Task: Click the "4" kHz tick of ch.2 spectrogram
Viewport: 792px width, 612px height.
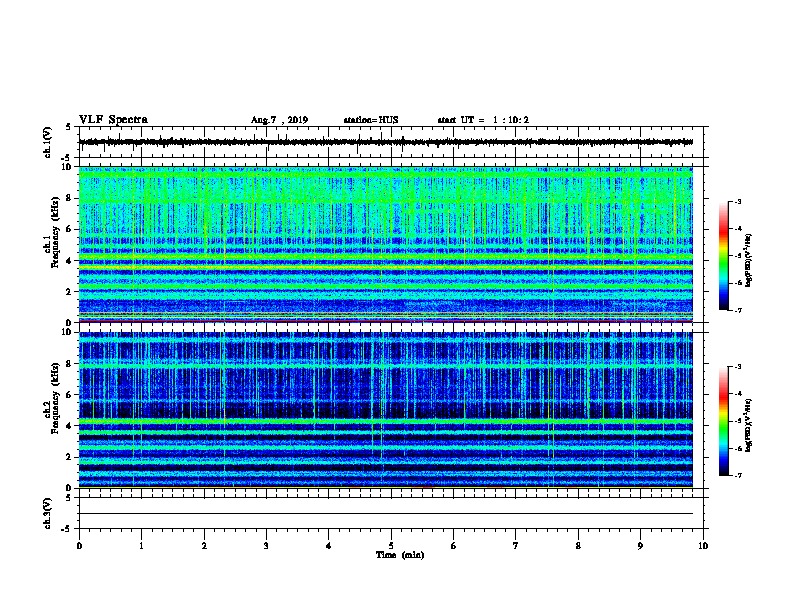Action: pyautogui.click(x=70, y=426)
